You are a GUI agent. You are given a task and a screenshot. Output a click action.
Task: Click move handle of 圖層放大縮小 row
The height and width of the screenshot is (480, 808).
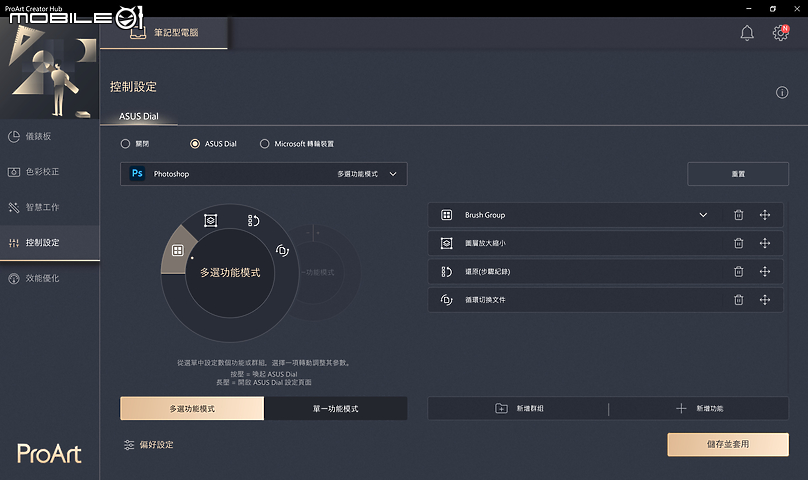[765, 243]
